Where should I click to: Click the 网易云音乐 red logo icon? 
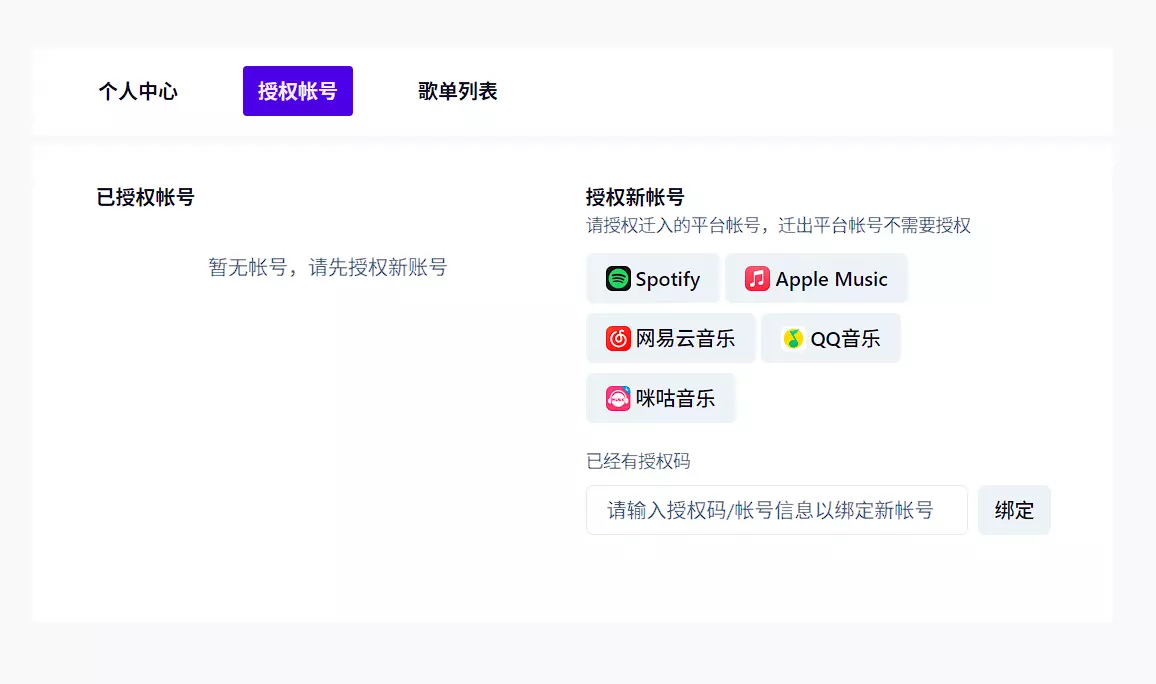coord(618,339)
